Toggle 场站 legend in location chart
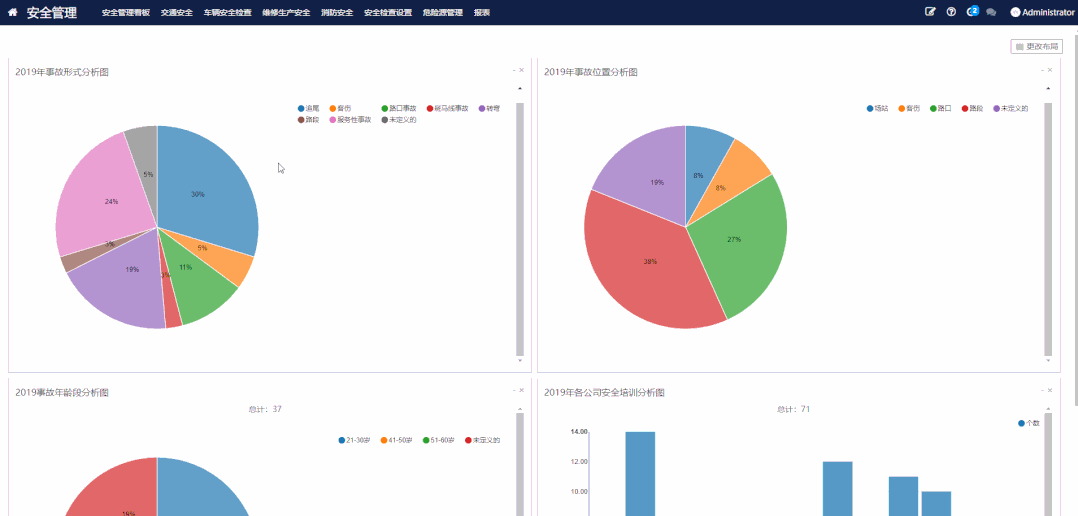The width and height of the screenshot is (1078, 516). (878, 109)
